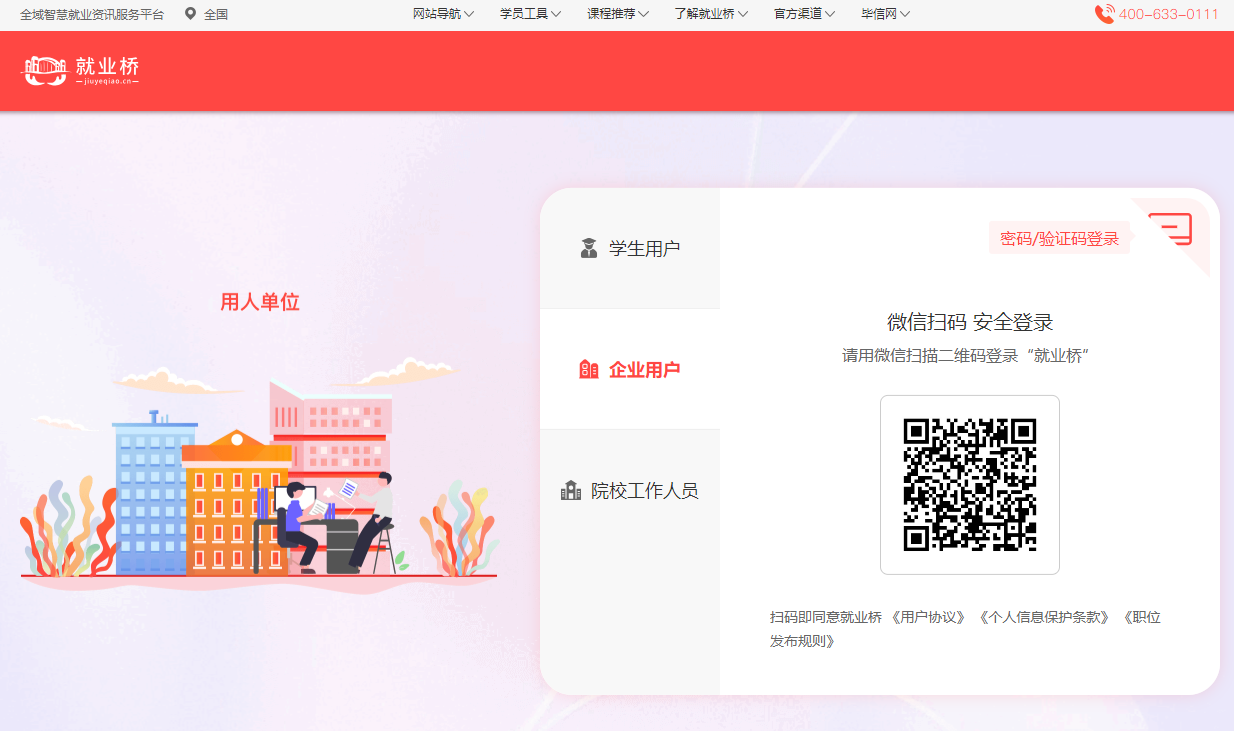Click the 密码/验证码登录 tooltip label
The width and height of the screenshot is (1234, 731).
point(1059,239)
